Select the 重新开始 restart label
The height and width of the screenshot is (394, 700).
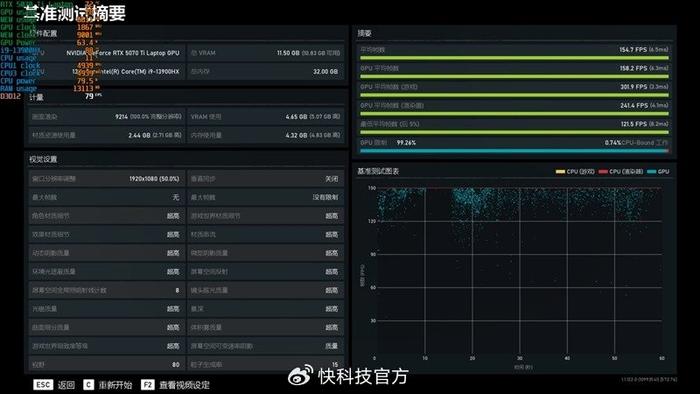115,385
